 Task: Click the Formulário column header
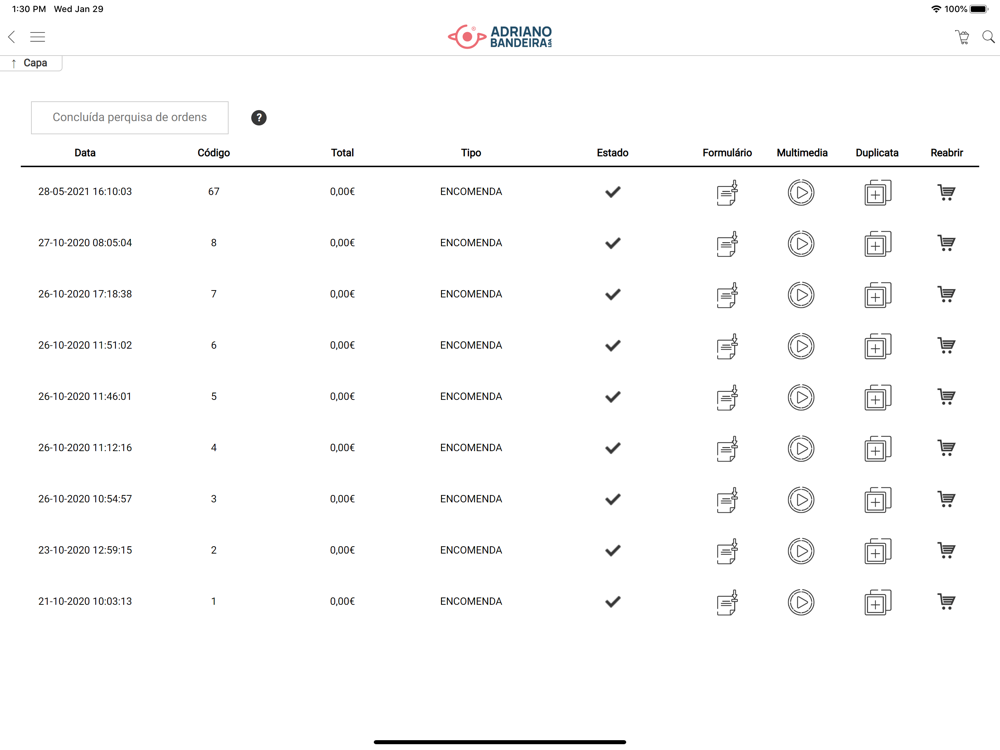(727, 153)
